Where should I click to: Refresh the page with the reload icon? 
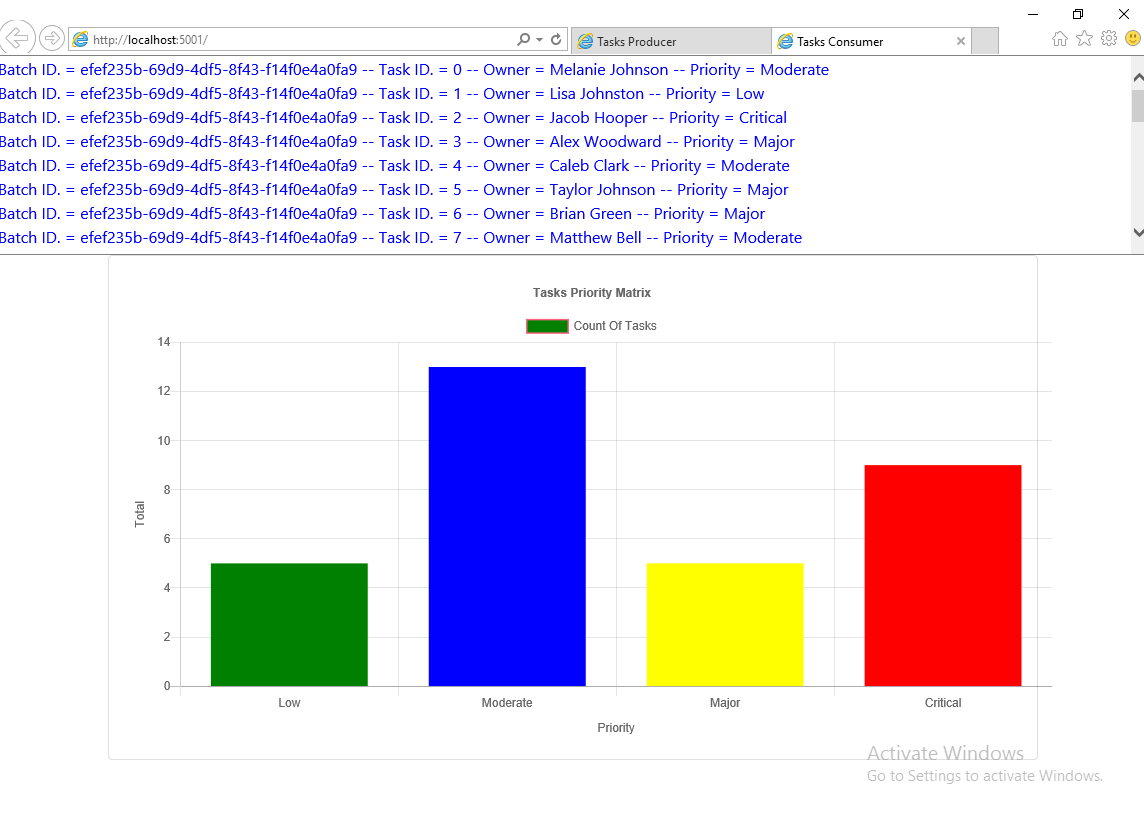pyautogui.click(x=556, y=40)
